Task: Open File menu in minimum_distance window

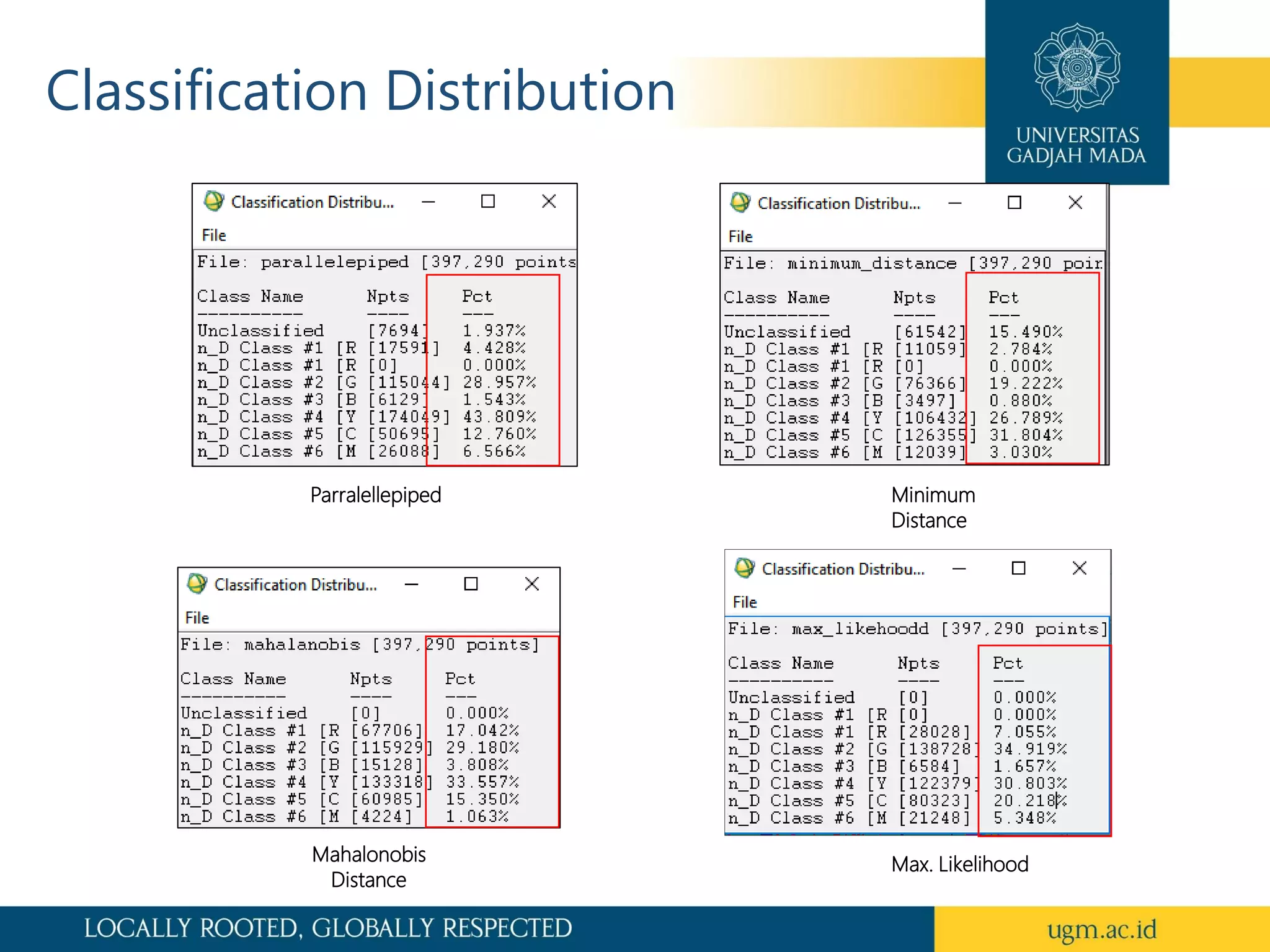Action: tap(740, 237)
